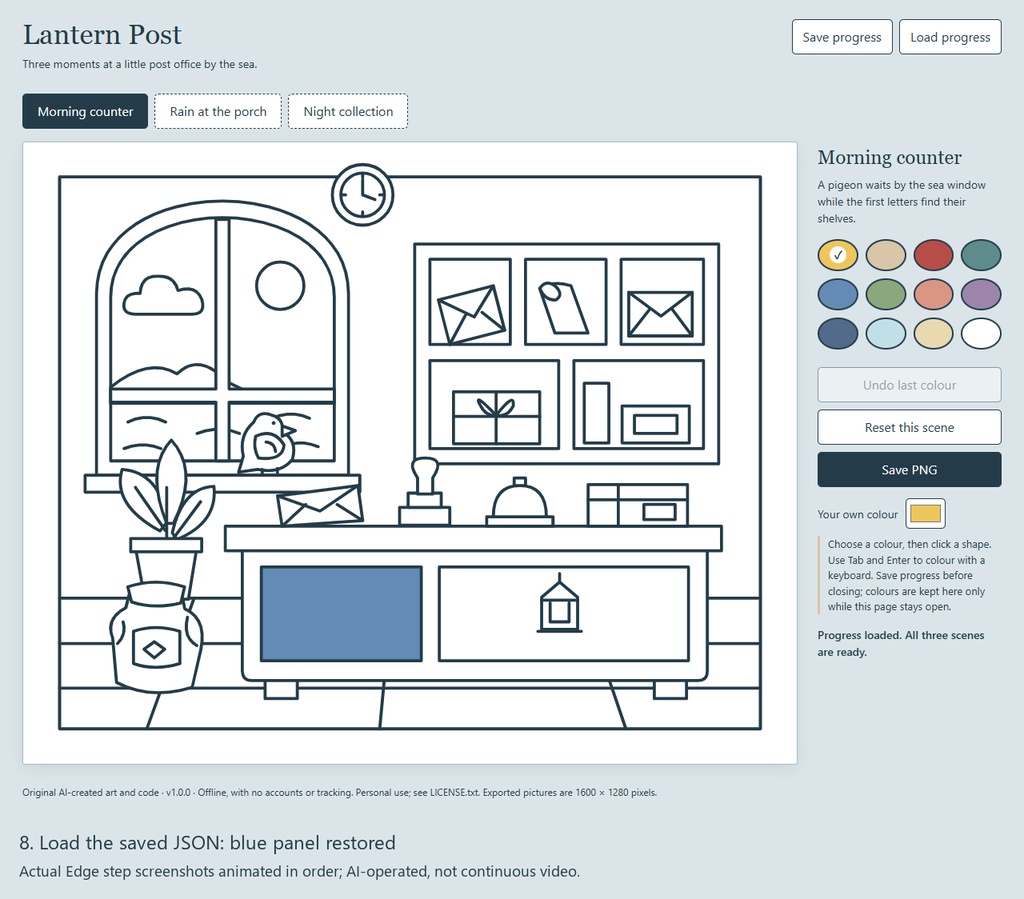Fill the upright envelope in the shelf
Viewport: 1024px width, 899px height.
tap(660, 314)
